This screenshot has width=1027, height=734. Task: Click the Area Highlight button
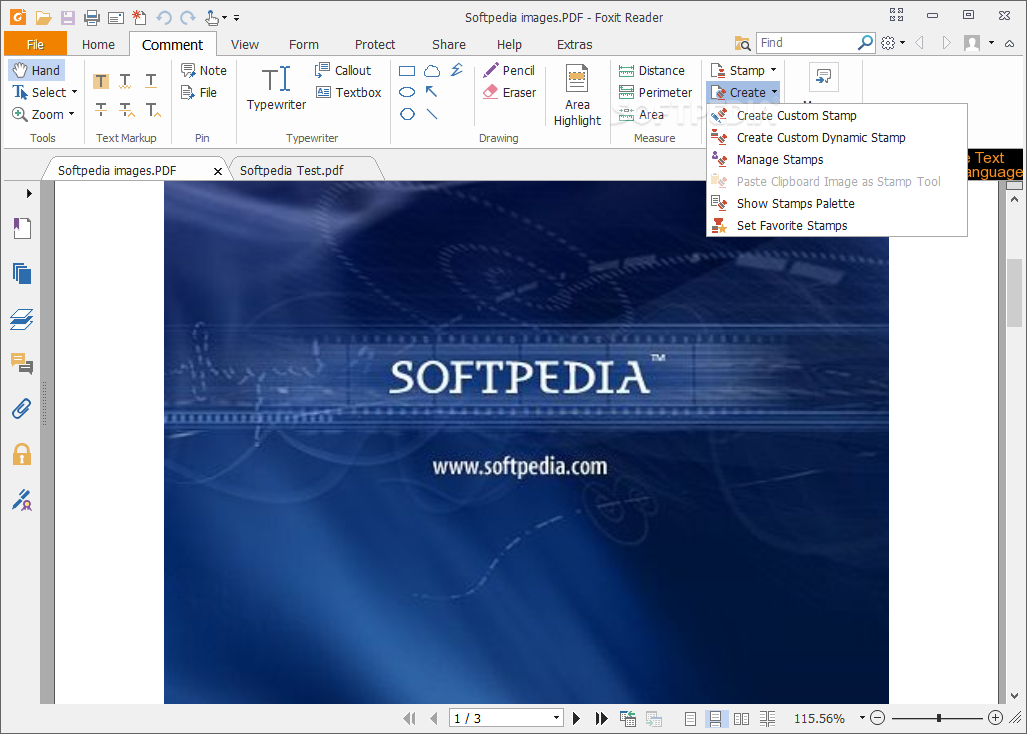(577, 95)
